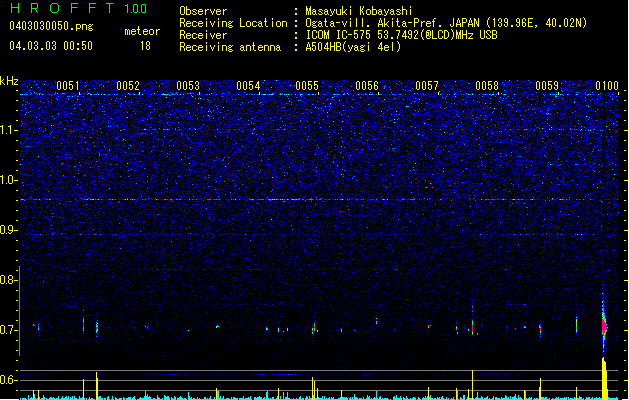Click the 0052 time marker
The width and height of the screenshot is (629, 400).
coord(128,86)
